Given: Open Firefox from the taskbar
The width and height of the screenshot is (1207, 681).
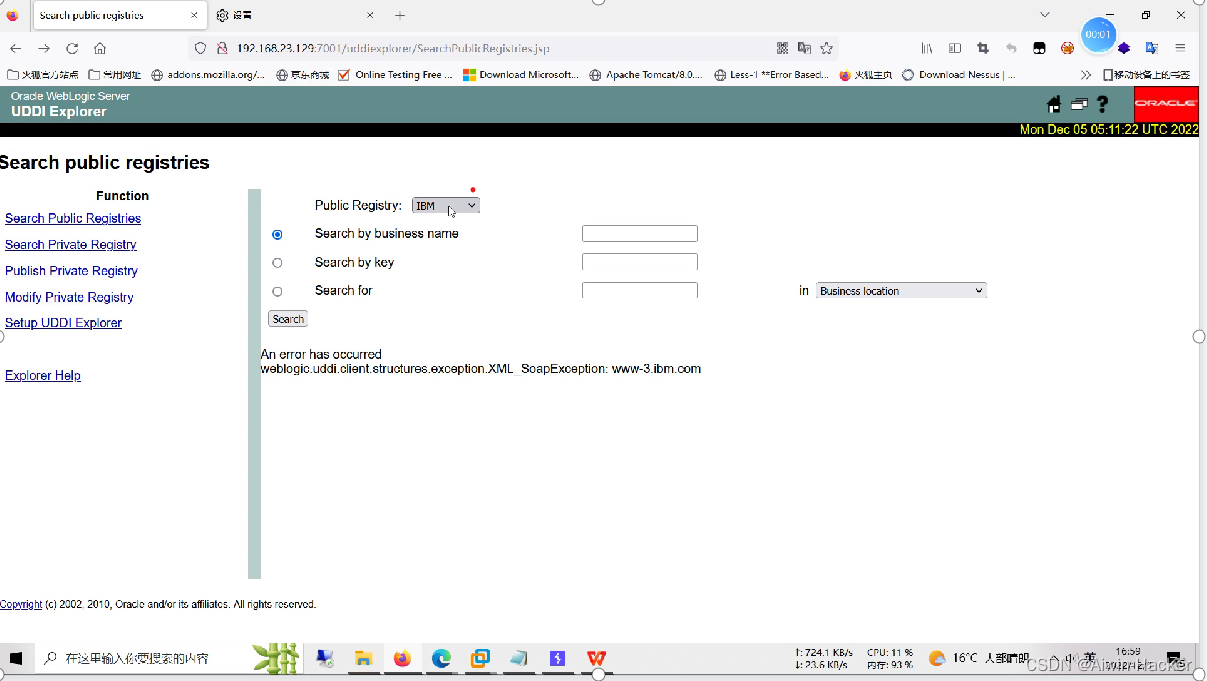Looking at the screenshot, I should click(x=402, y=658).
